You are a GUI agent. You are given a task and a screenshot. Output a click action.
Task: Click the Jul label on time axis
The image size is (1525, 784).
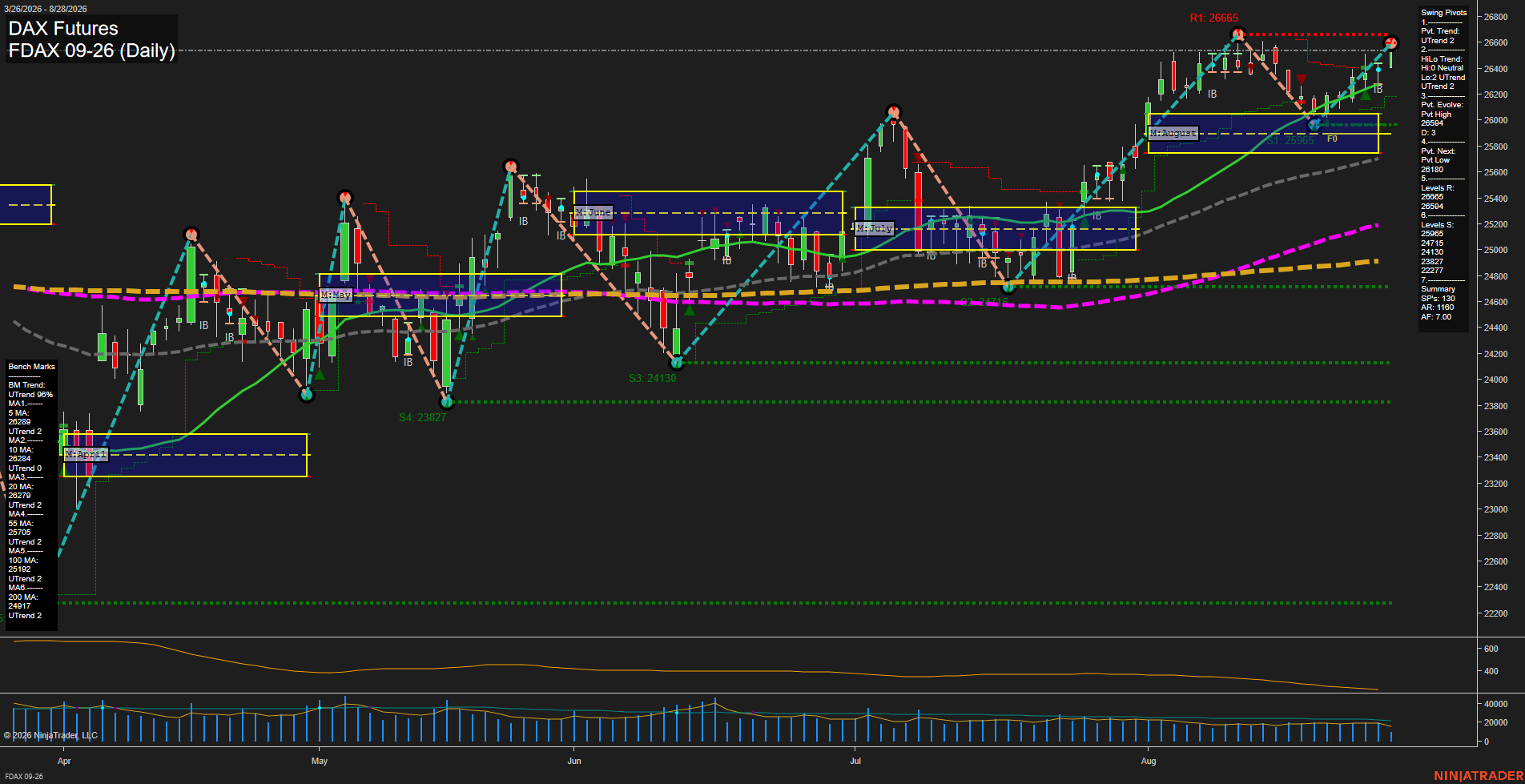855,761
